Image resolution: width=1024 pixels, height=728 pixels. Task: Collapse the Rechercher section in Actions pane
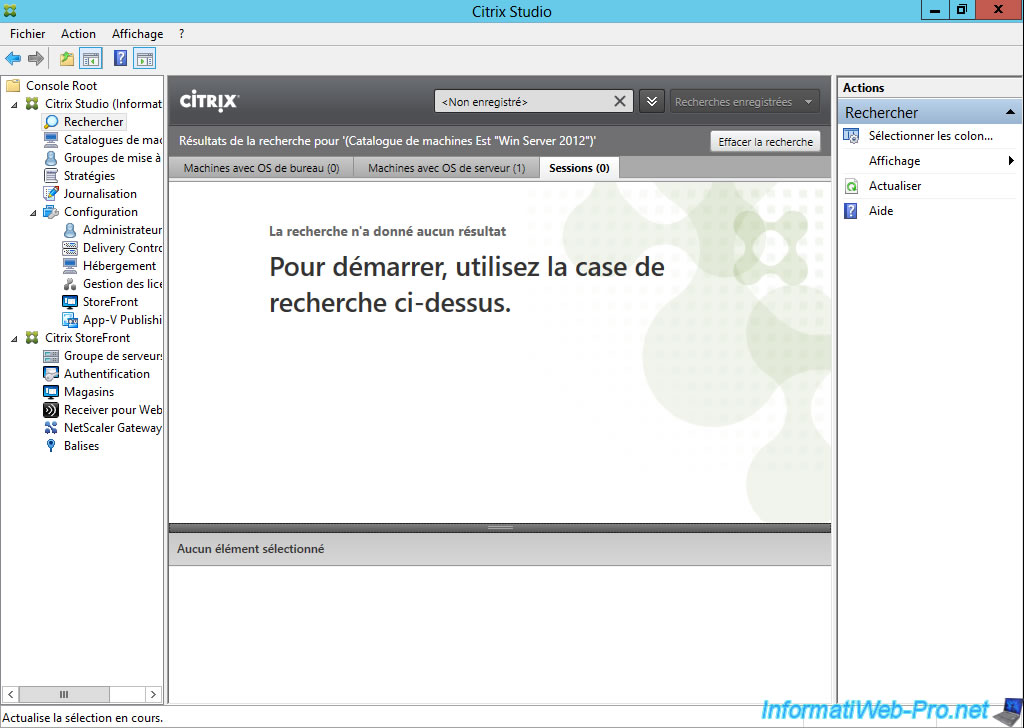[1010, 112]
